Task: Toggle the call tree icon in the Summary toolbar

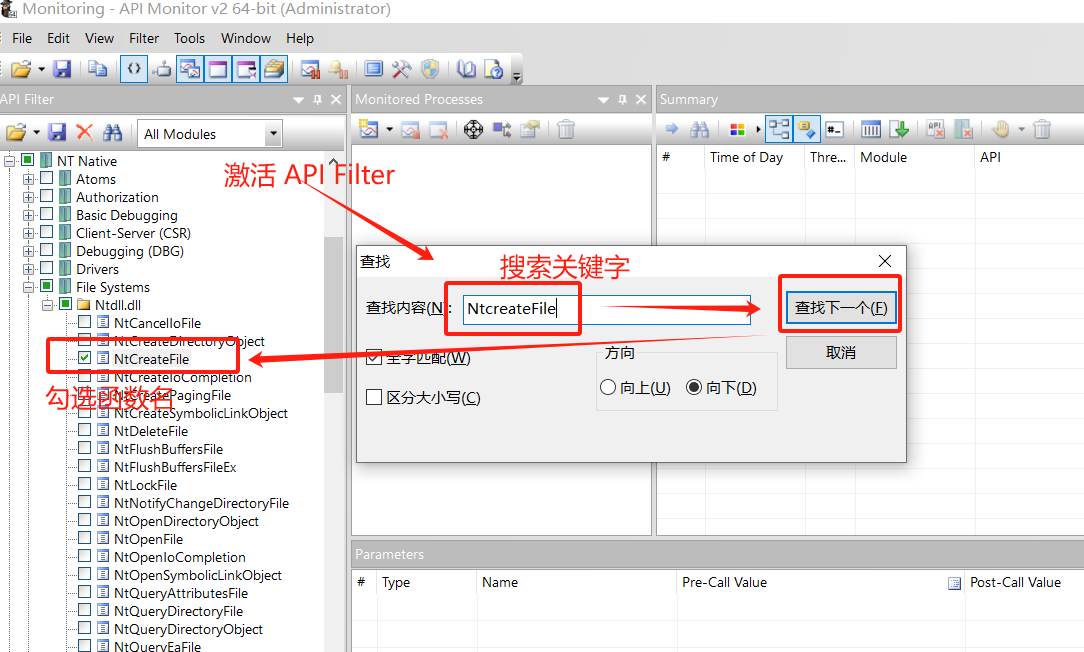Action: click(779, 129)
